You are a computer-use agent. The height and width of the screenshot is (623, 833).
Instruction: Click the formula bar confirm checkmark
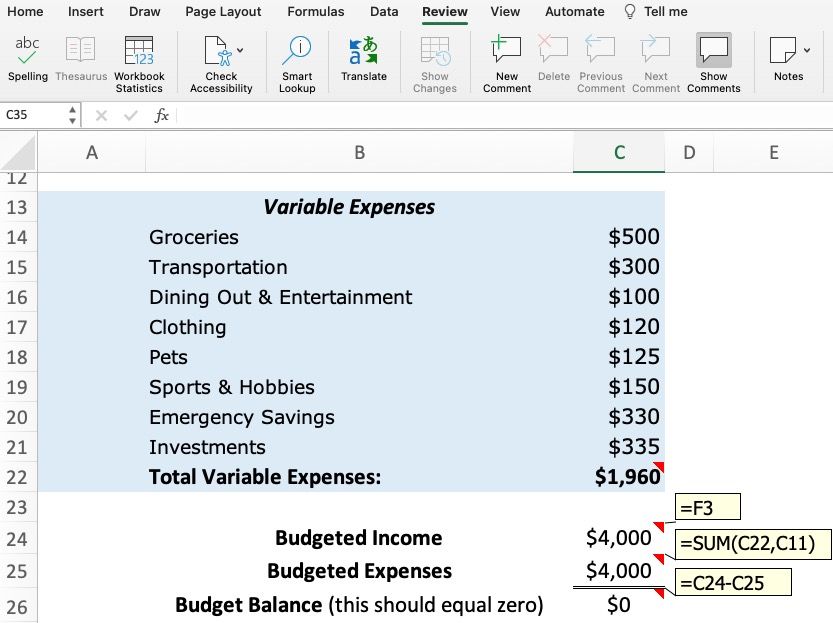pos(131,115)
